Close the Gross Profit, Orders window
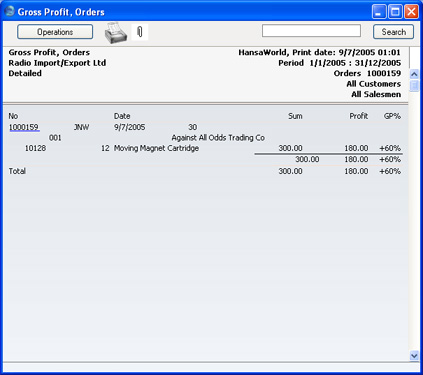The height and width of the screenshot is (375, 423). pos(412,12)
